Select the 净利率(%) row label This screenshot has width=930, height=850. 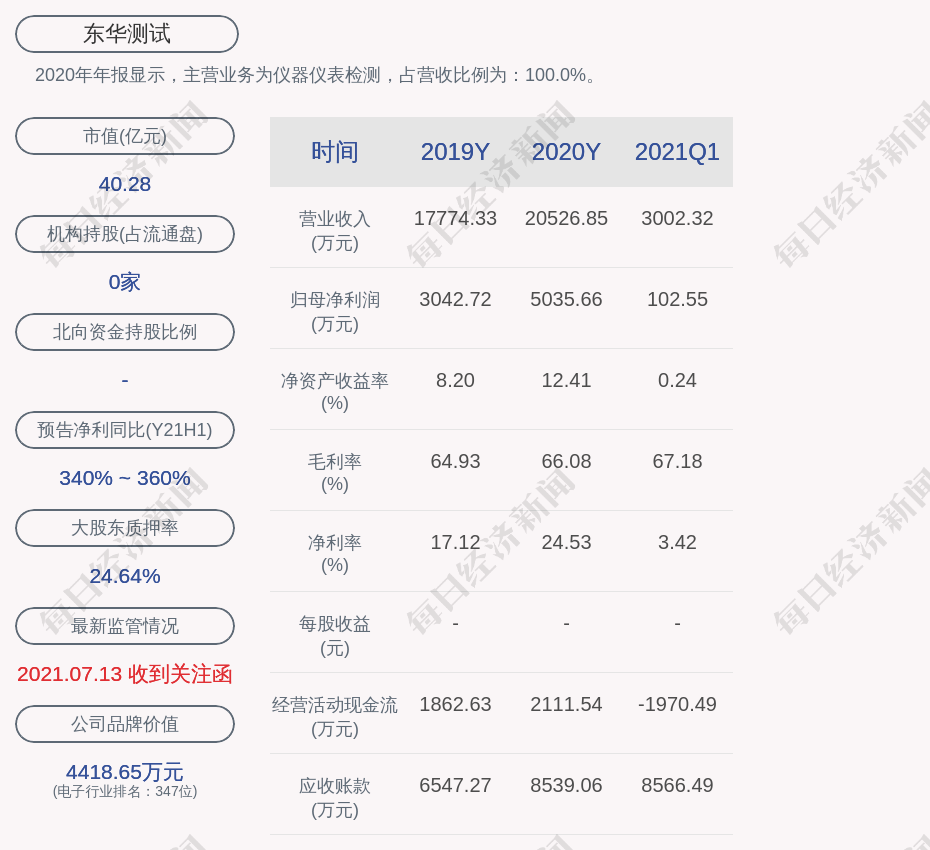coord(335,553)
